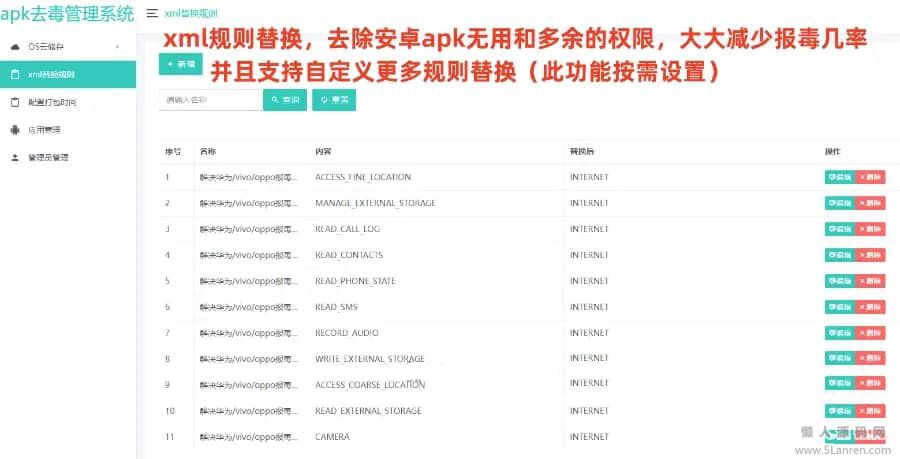
Task: Click the cloud icon beside OS云储存
Action: 15,46
